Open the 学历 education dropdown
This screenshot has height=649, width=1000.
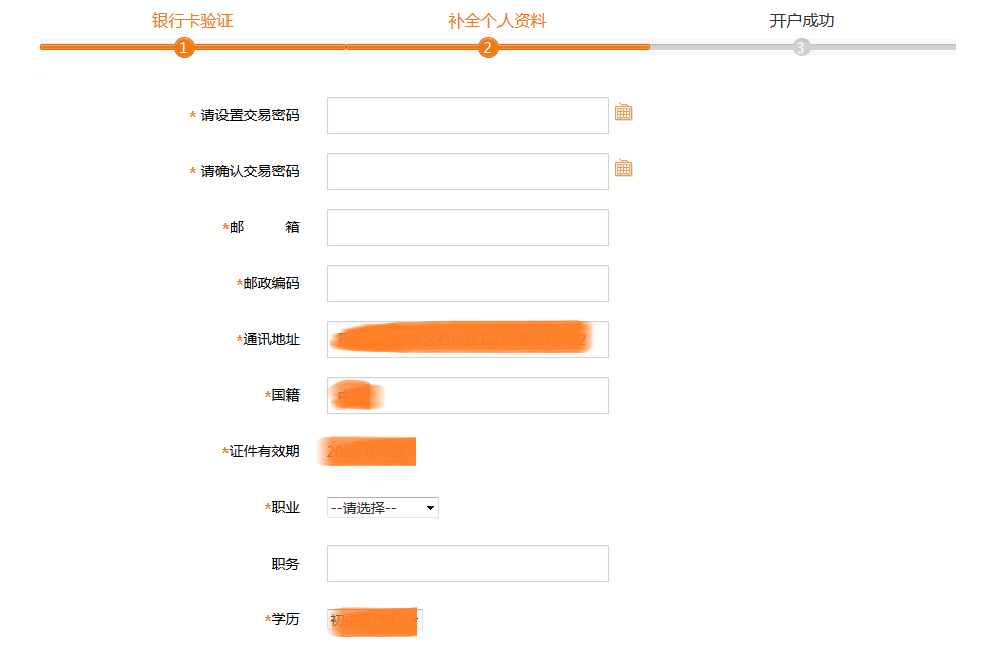point(375,620)
